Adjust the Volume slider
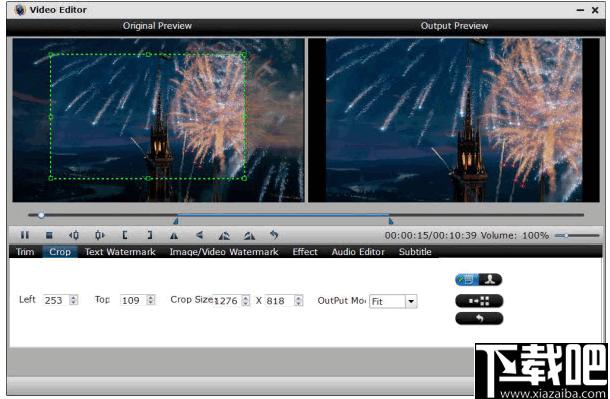 (x=577, y=235)
